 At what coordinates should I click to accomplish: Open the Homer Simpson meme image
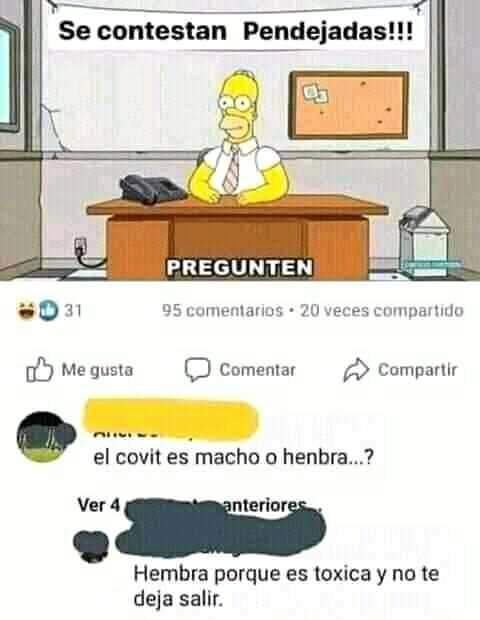point(240,140)
